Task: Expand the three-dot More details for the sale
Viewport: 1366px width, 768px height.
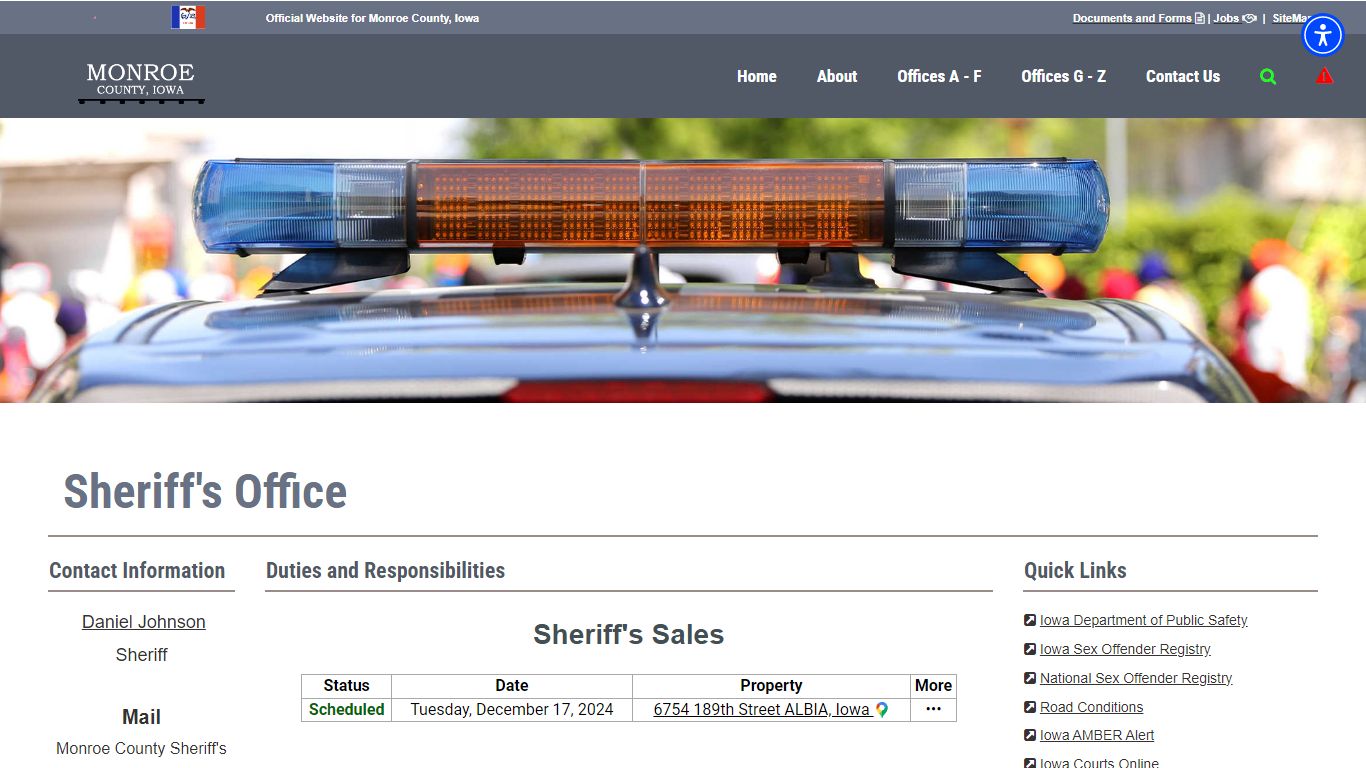Action: (x=933, y=709)
